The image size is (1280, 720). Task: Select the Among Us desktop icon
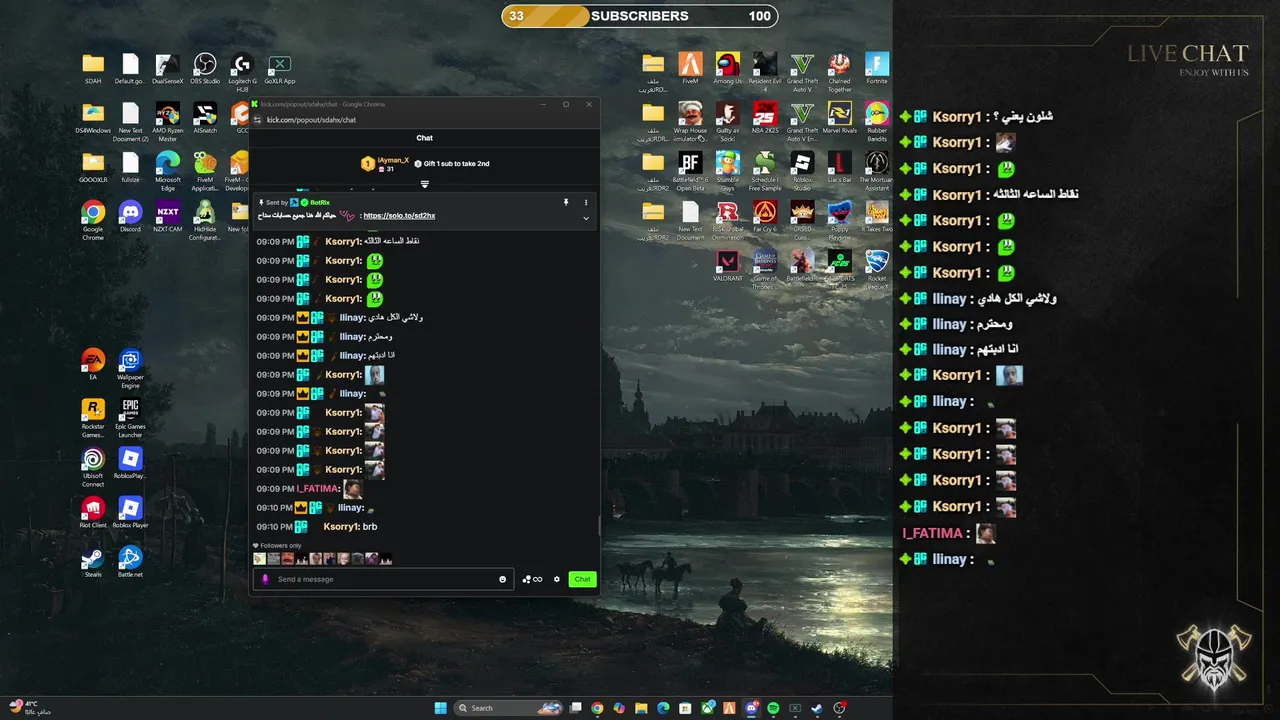click(x=728, y=69)
